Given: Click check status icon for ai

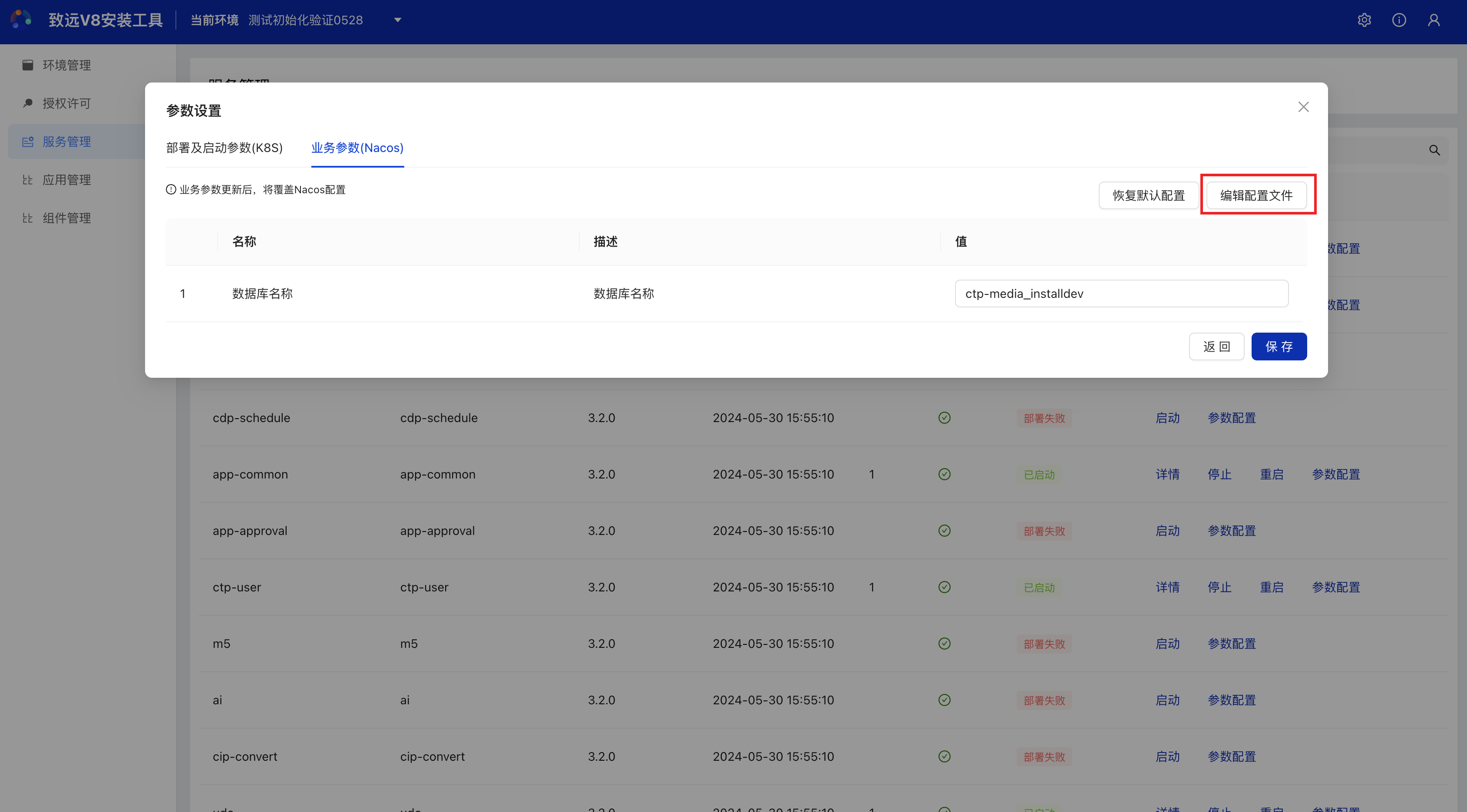Looking at the screenshot, I should click(944, 700).
